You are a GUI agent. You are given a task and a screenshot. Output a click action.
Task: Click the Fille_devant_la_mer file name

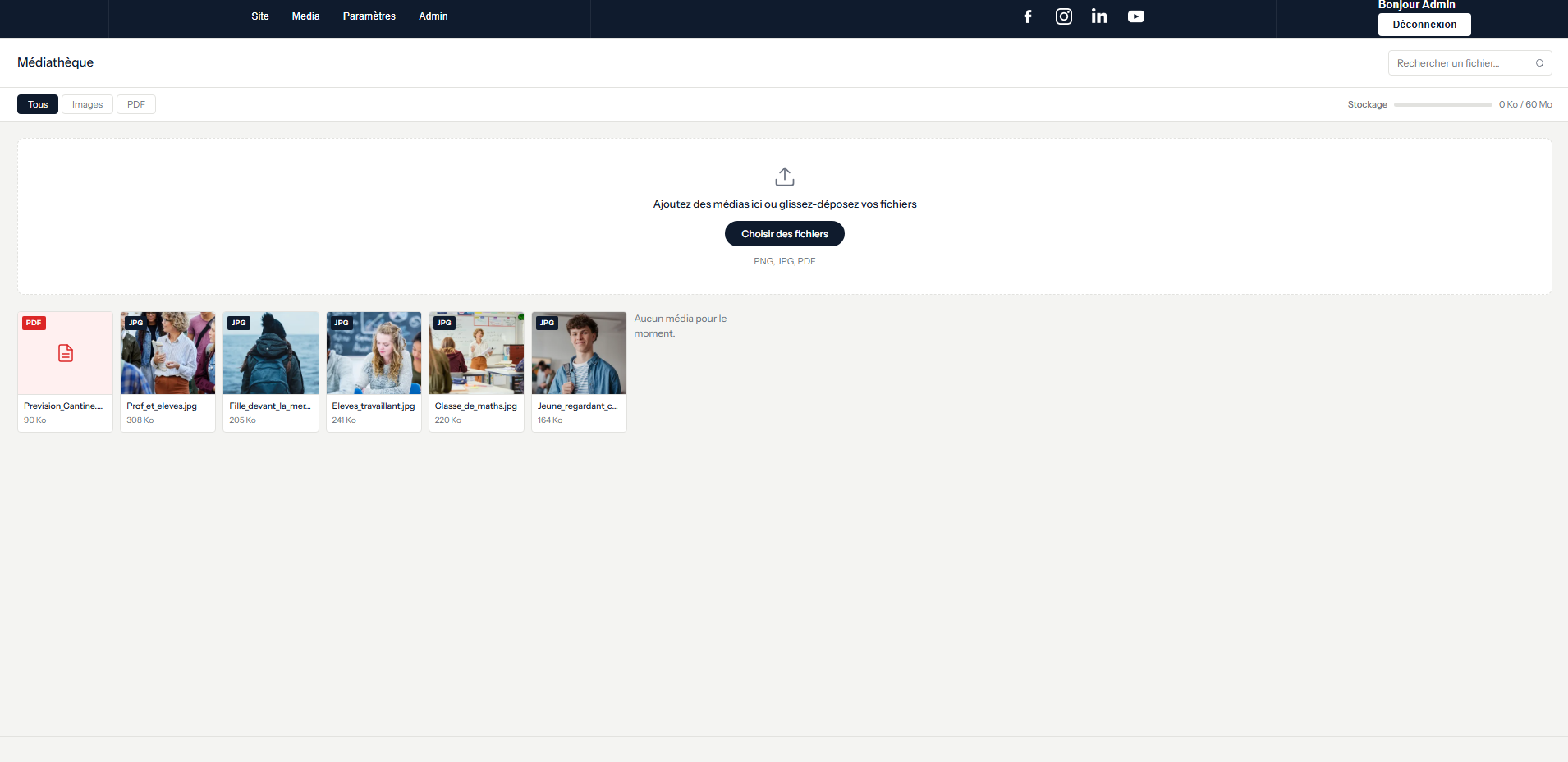tap(270, 406)
